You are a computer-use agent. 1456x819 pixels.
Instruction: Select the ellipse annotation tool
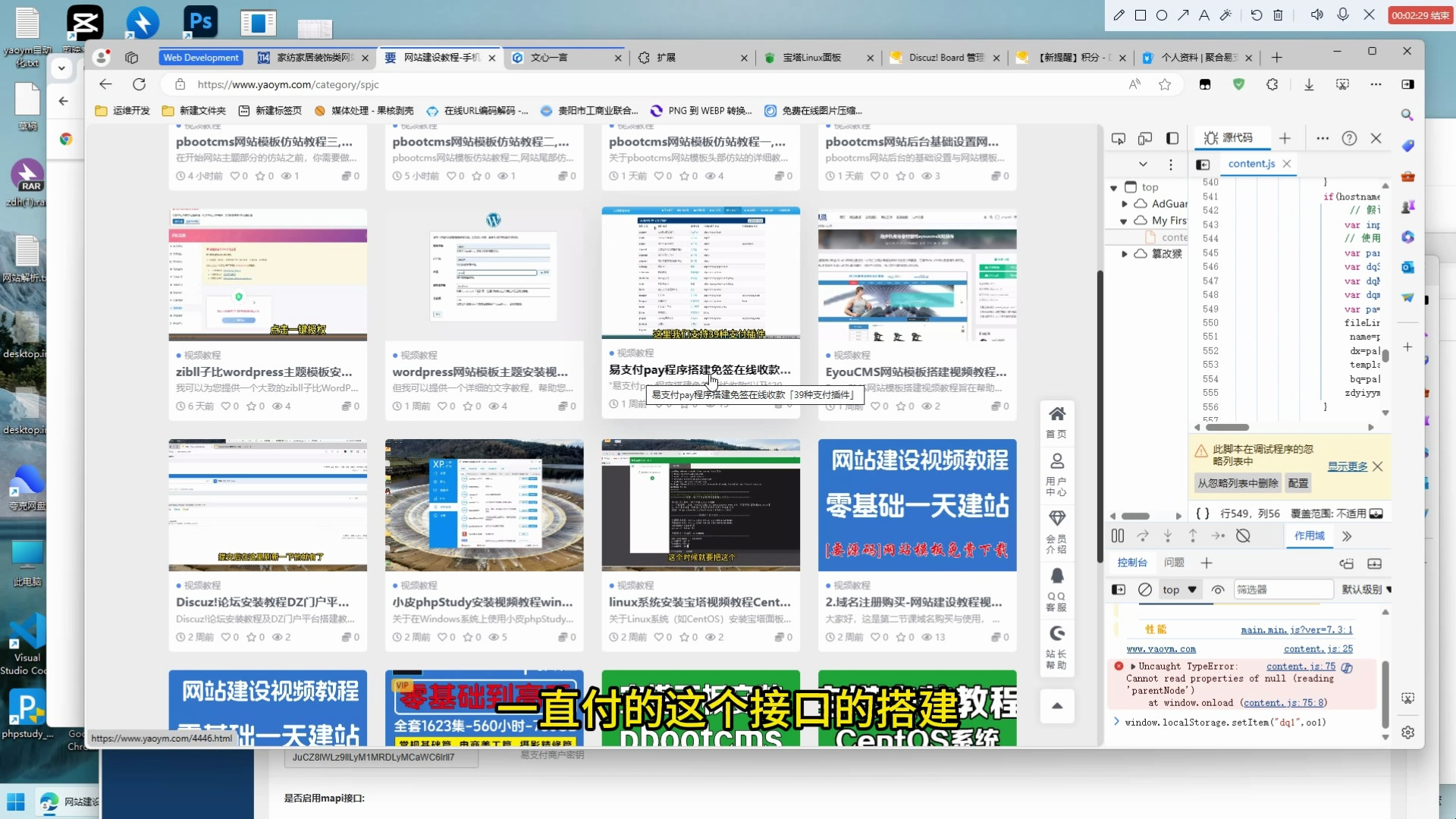1161,15
